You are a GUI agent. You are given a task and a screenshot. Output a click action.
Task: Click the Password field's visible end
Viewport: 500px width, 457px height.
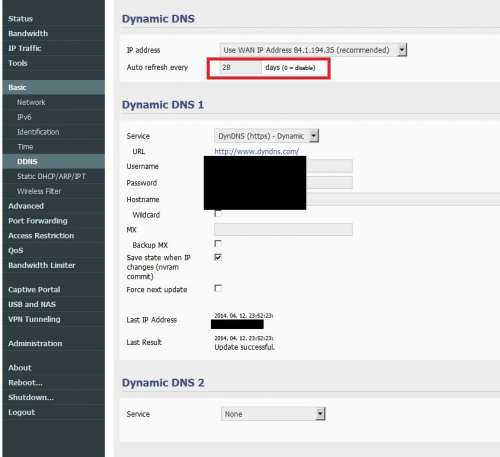coord(329,182)
